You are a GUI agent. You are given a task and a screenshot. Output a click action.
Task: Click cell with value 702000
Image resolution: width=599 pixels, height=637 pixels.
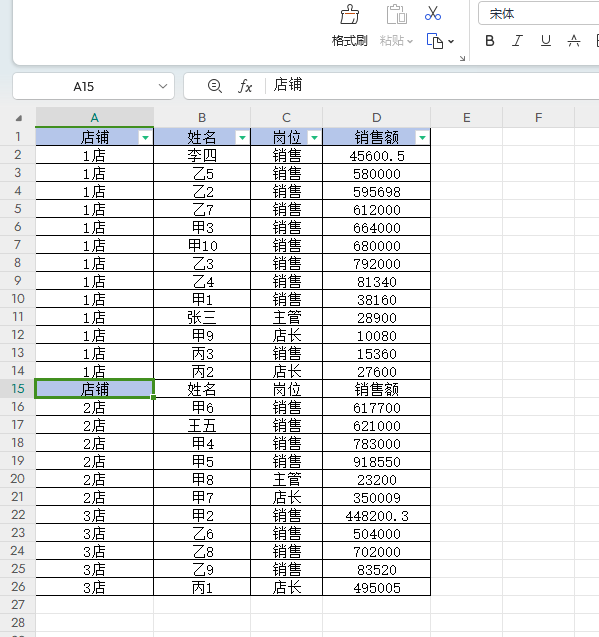point(377,551)
